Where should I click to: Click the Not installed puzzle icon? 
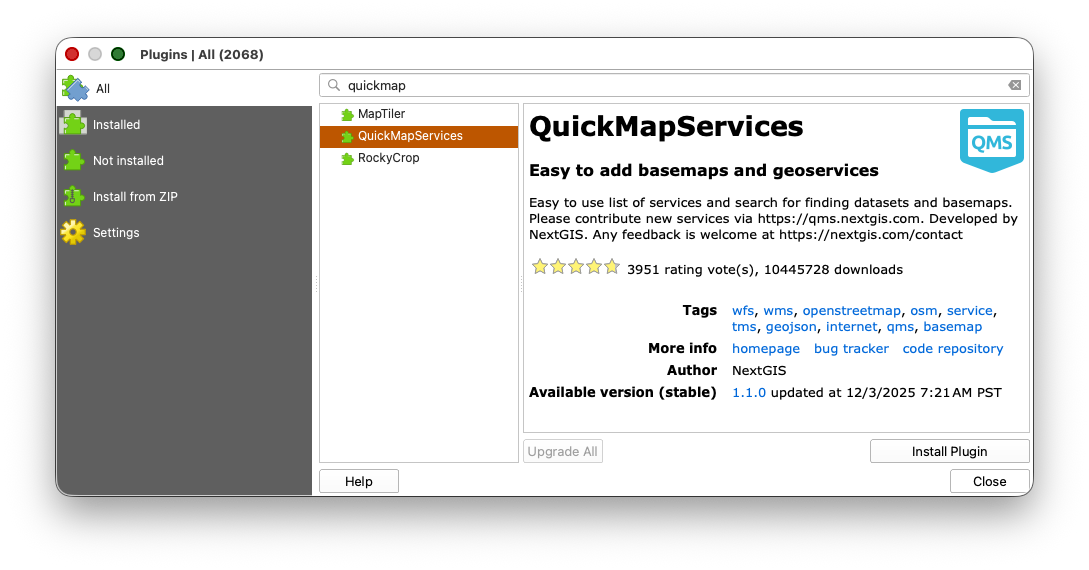[73, 161]
